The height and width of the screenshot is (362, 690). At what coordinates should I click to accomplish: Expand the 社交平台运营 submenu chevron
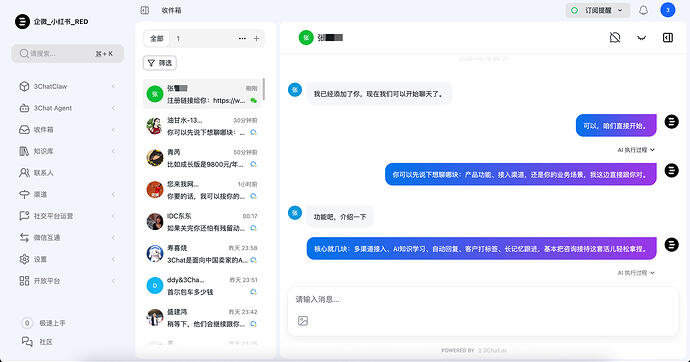(x=114, y=216)
